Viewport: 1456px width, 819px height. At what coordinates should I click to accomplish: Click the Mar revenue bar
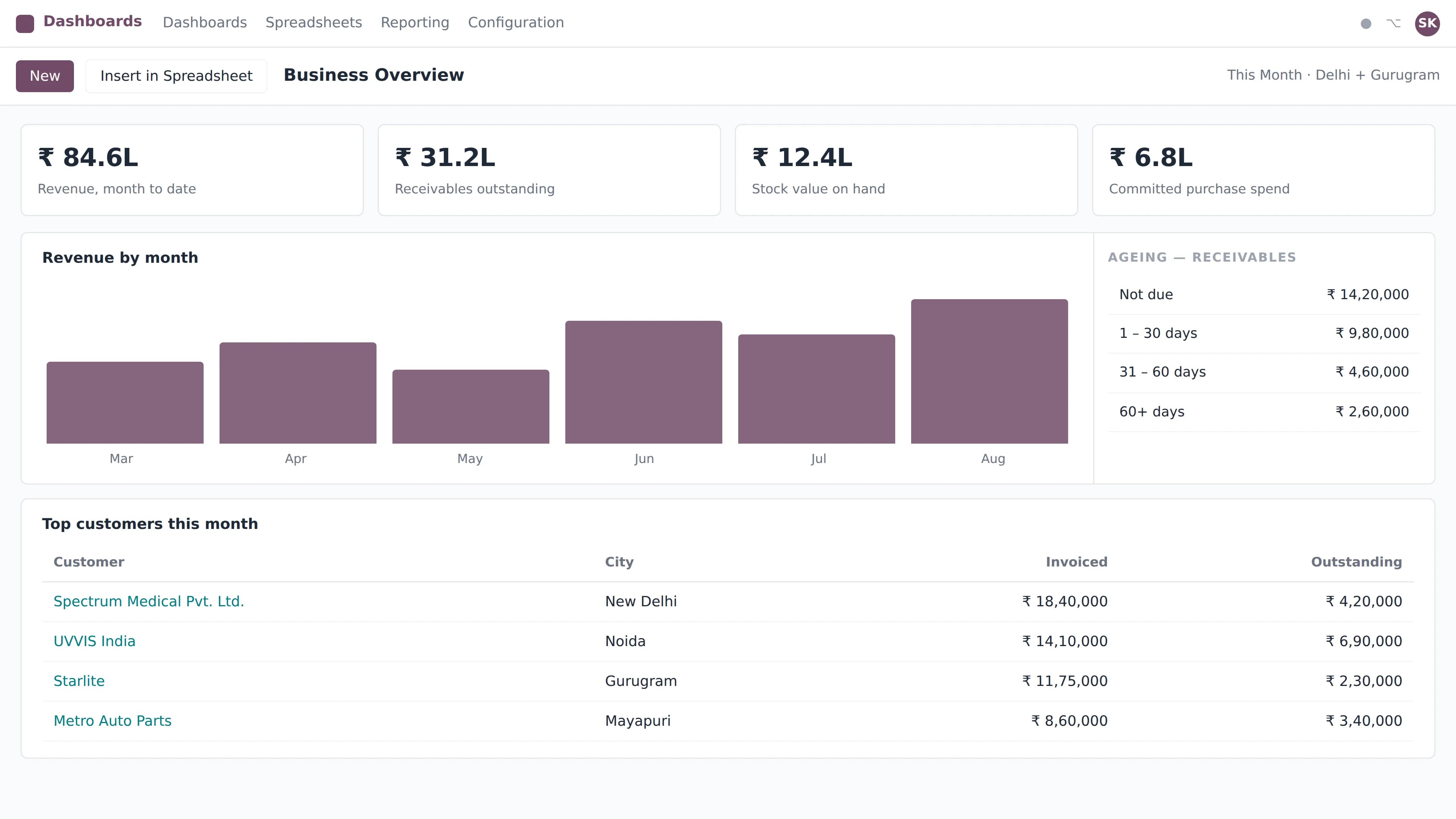[x=125, y=402]
